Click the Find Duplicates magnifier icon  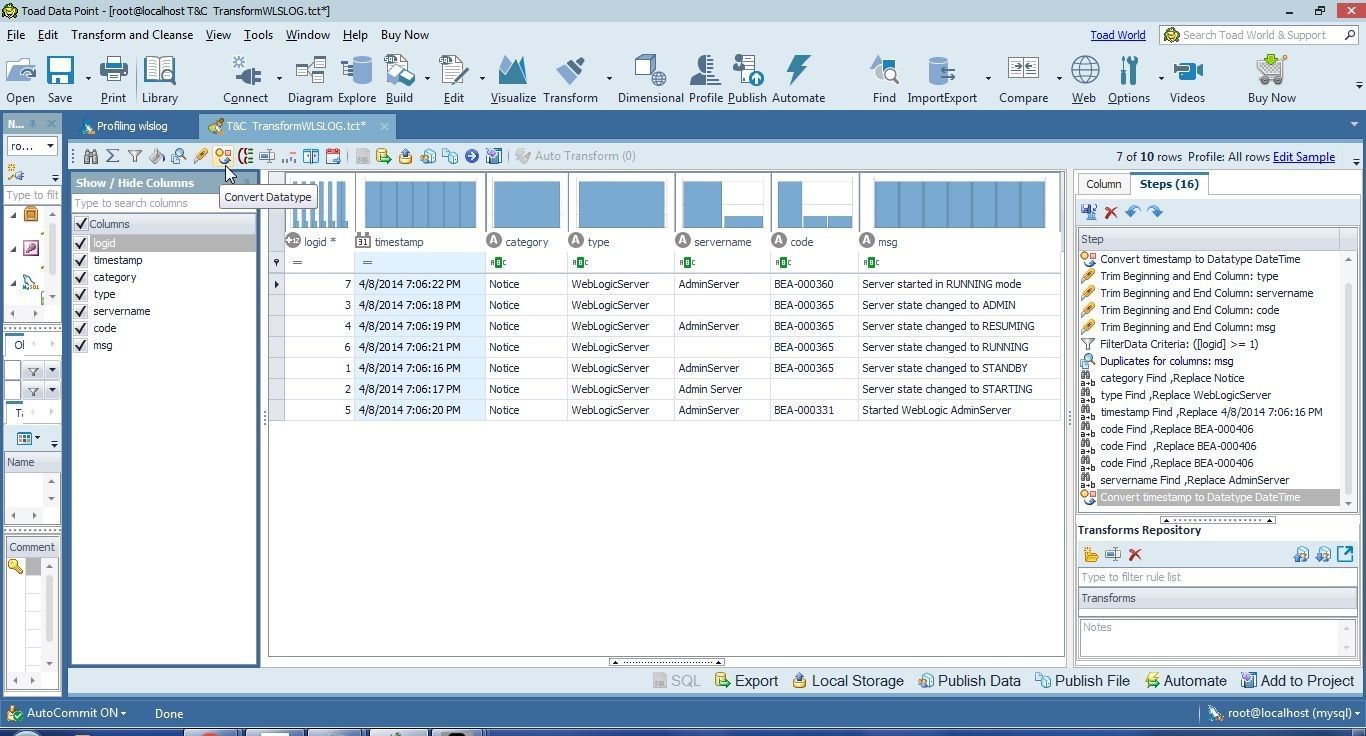click(x=179, y=156)
